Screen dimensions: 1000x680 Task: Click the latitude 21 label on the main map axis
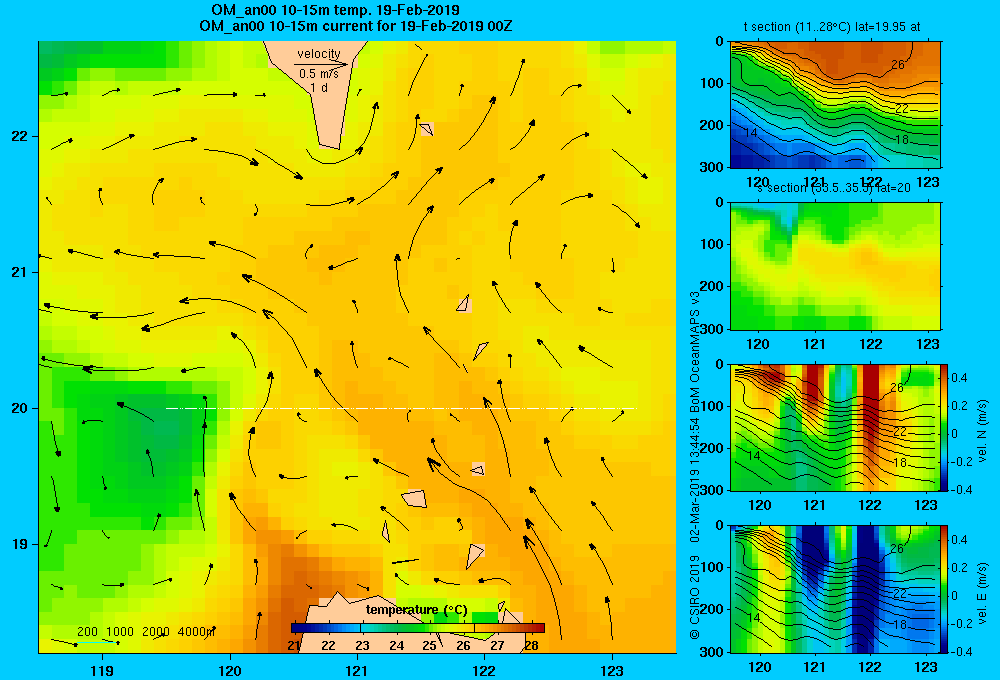coord(20,272)
